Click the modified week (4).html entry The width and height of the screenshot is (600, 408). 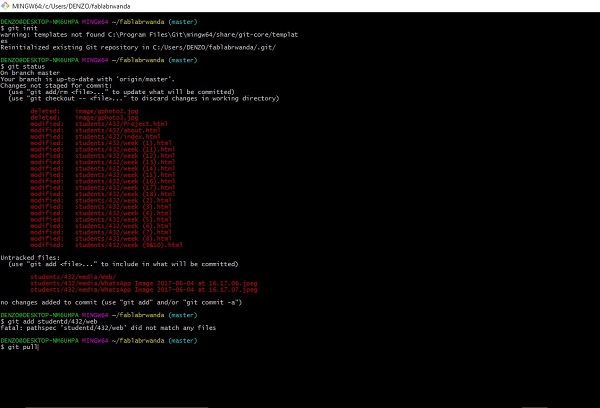101,213
